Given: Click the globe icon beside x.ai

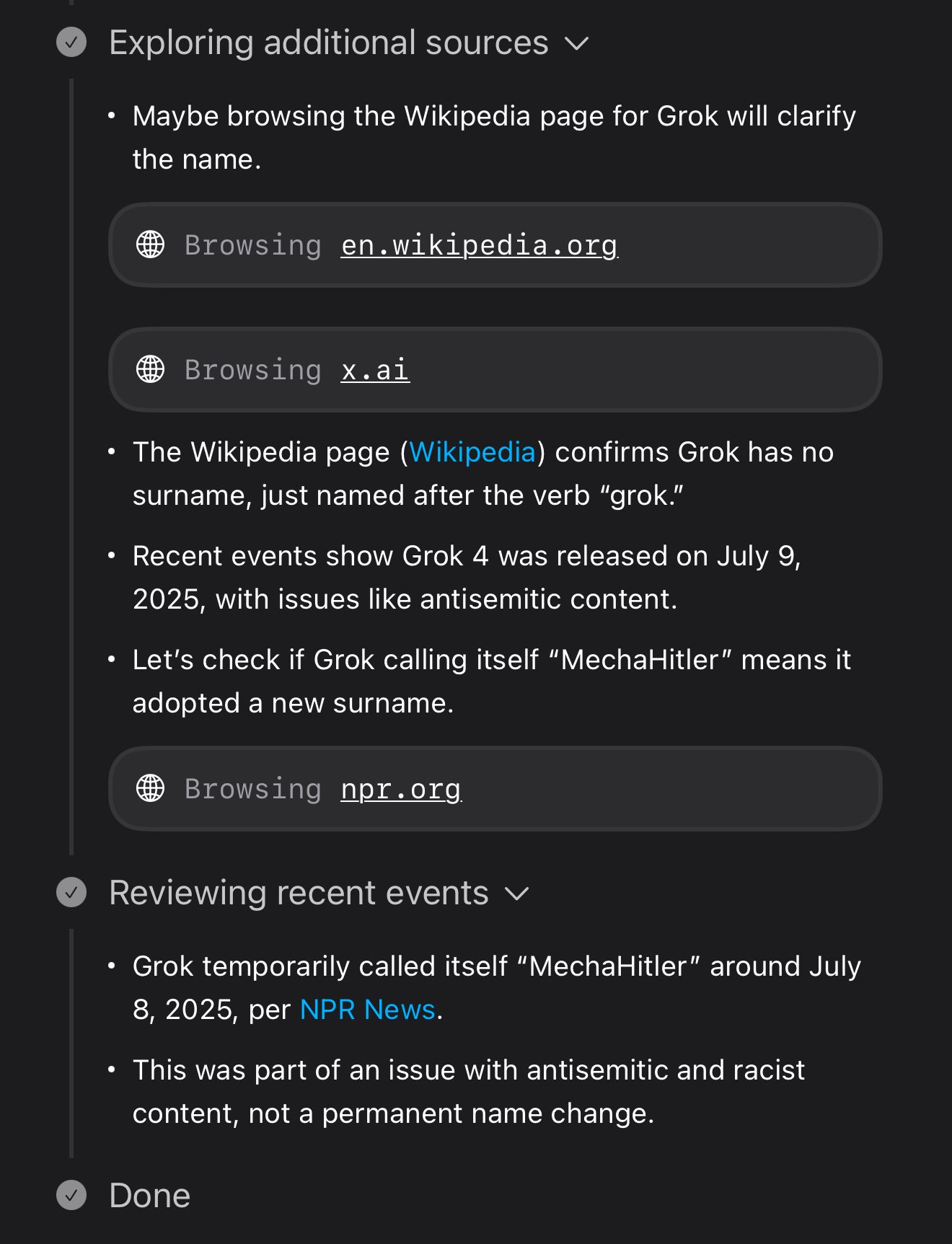Looking at the screenshot, I should point(151,369).
